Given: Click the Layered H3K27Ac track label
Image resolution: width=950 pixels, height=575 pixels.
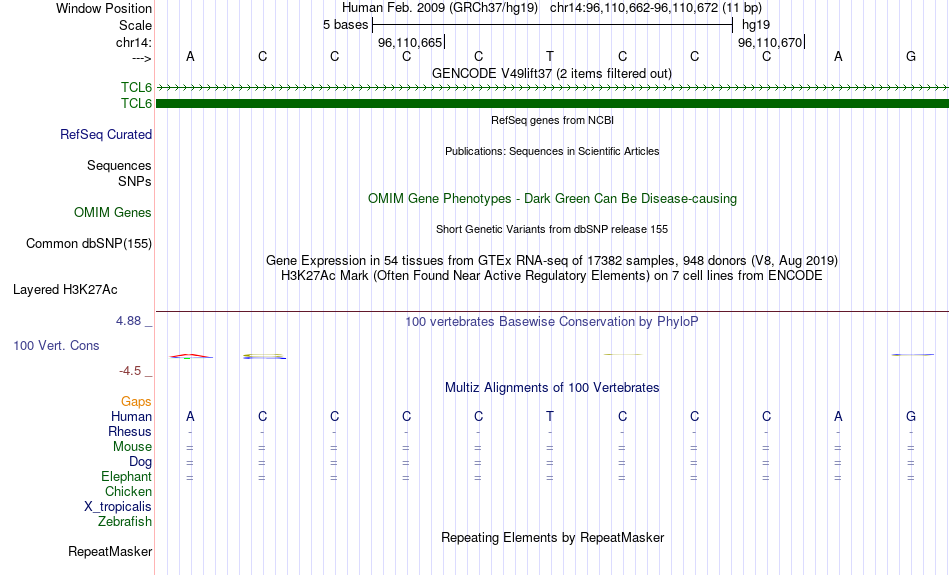Looking at the screenshot, I should 65,290.
